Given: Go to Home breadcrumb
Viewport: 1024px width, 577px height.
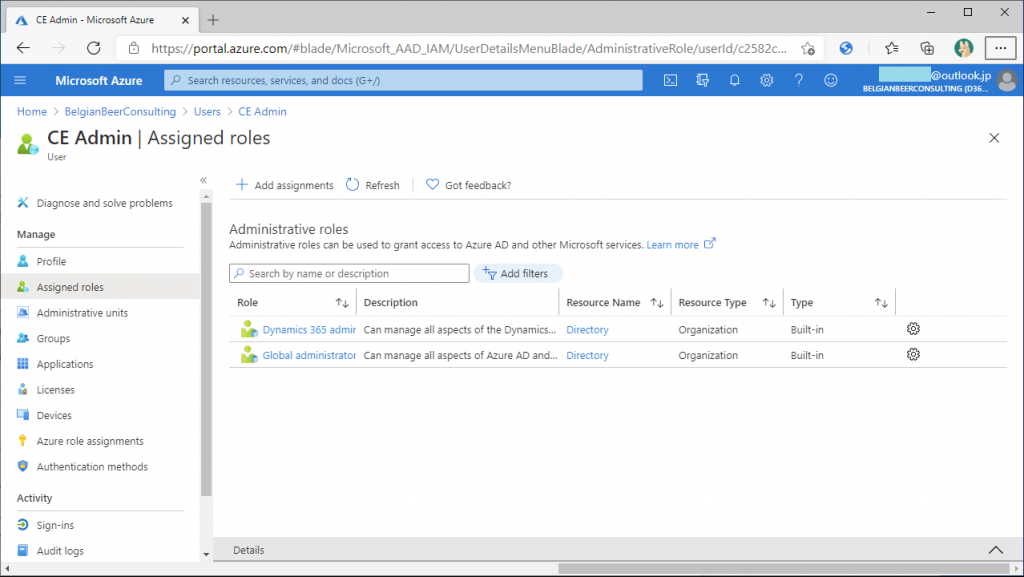Looking at the screenshot, I should pos(32,112).
